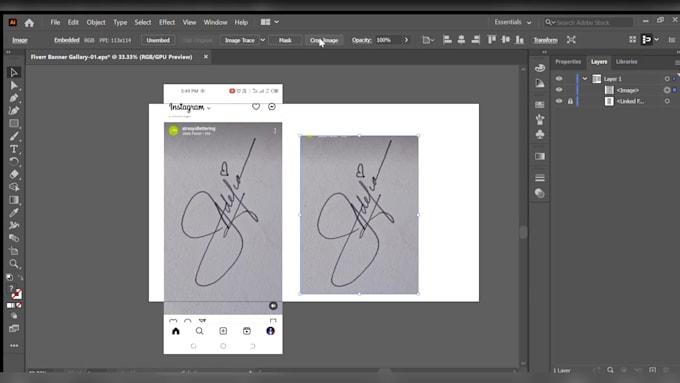Select the Zoom tool magnifier

click(x=14, y=264)
